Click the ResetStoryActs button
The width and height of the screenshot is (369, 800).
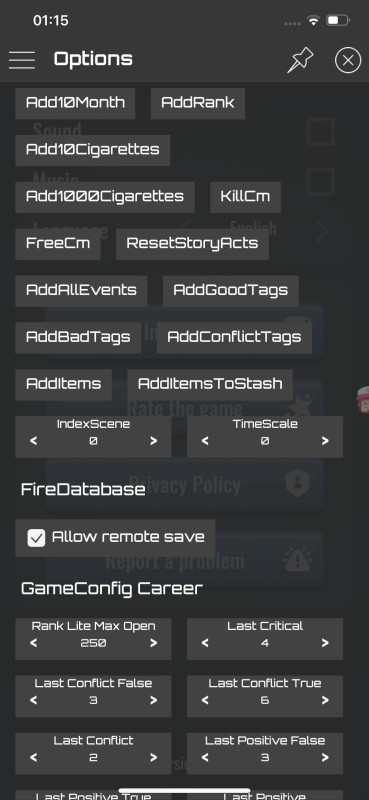pyautogui.click(x=192, y=244)
